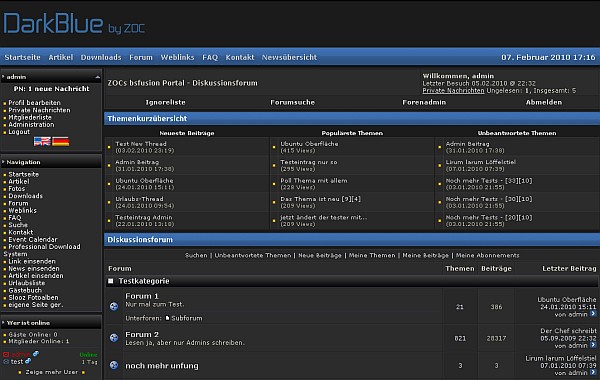This screenshot has width=600, height=380.
Task: Click the Private Nachrichten link in welcome box
Action: pyautogui.click(x=453, y=91)
